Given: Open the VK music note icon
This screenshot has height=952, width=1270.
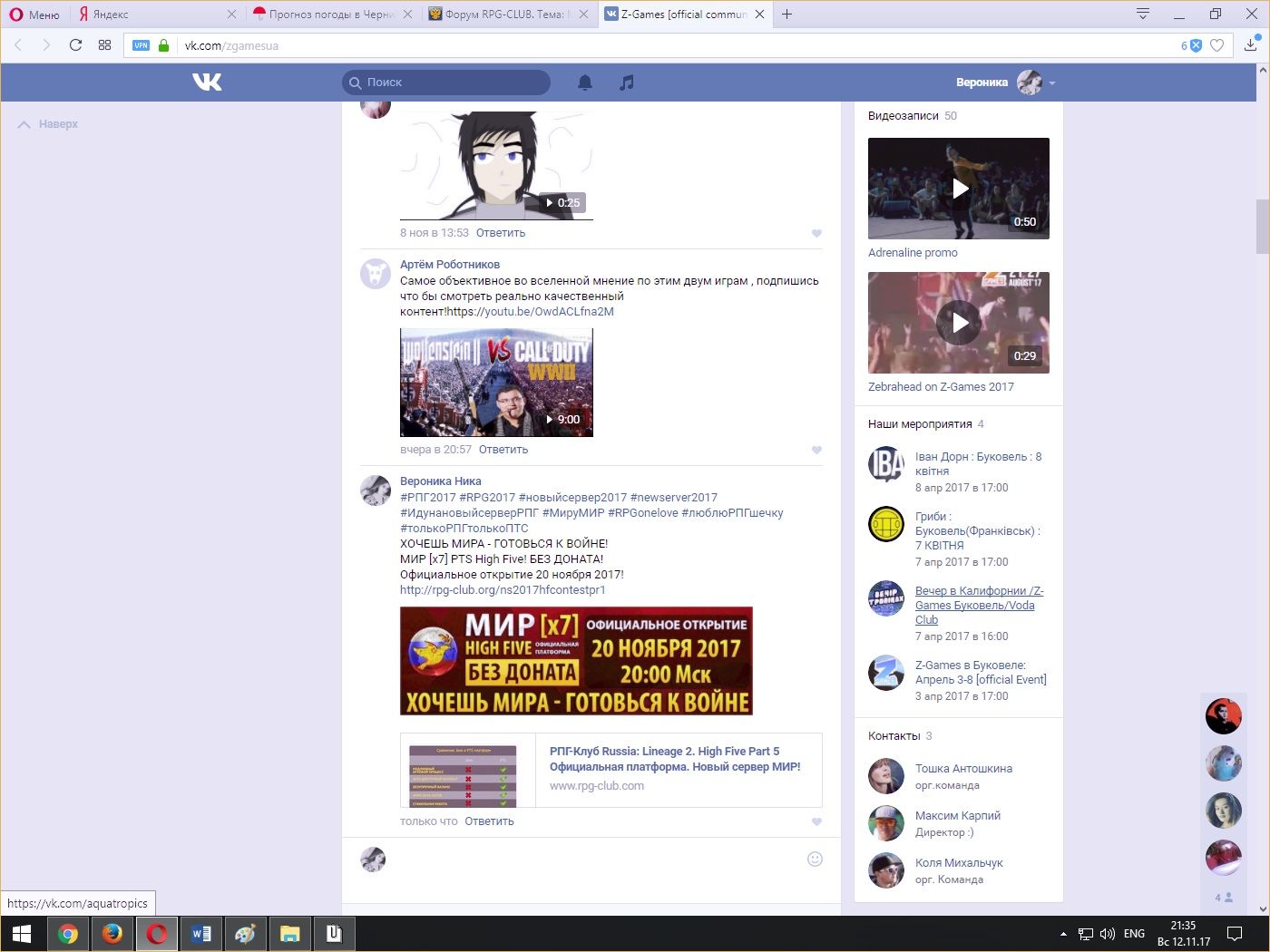Looking at the screenshot, I should (x=626, y=83).
